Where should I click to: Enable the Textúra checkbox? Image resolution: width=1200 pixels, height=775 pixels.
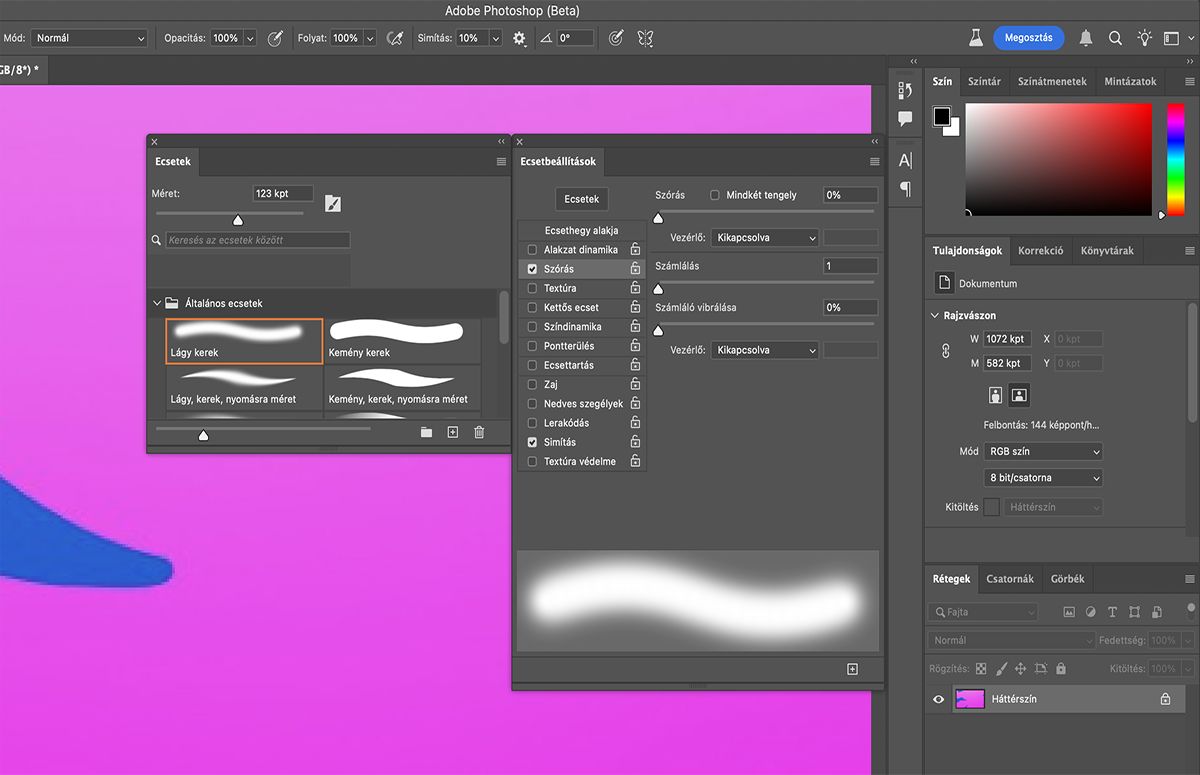point(532,288)
